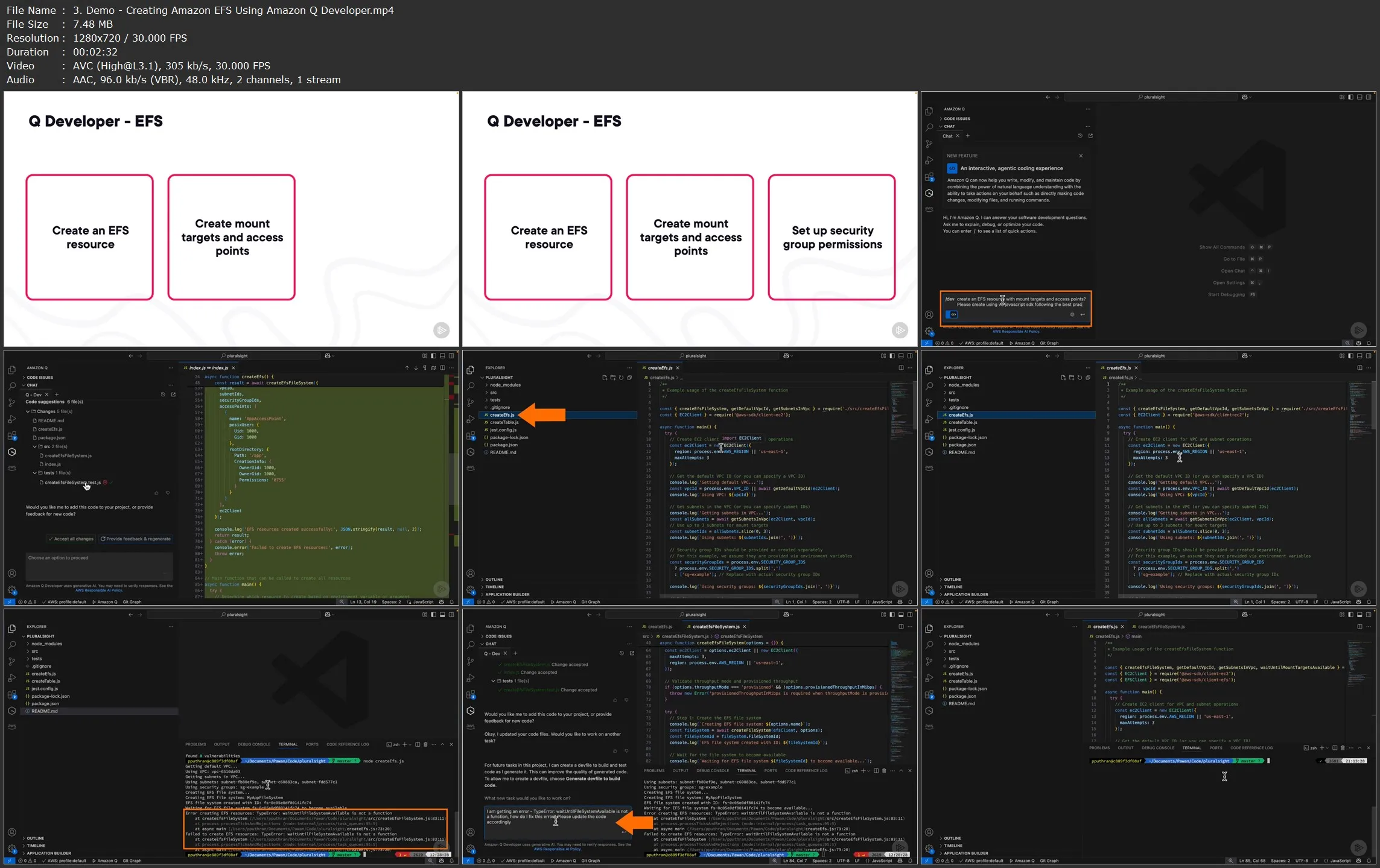
Task: Click Accept all changes button
Action: [x=71, y=539]
